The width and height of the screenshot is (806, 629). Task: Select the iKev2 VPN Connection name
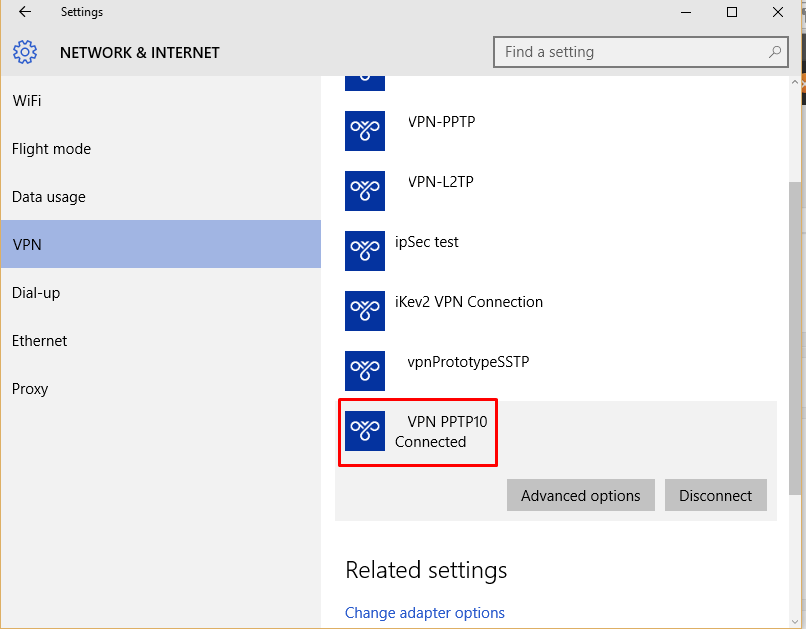[469, 302]
